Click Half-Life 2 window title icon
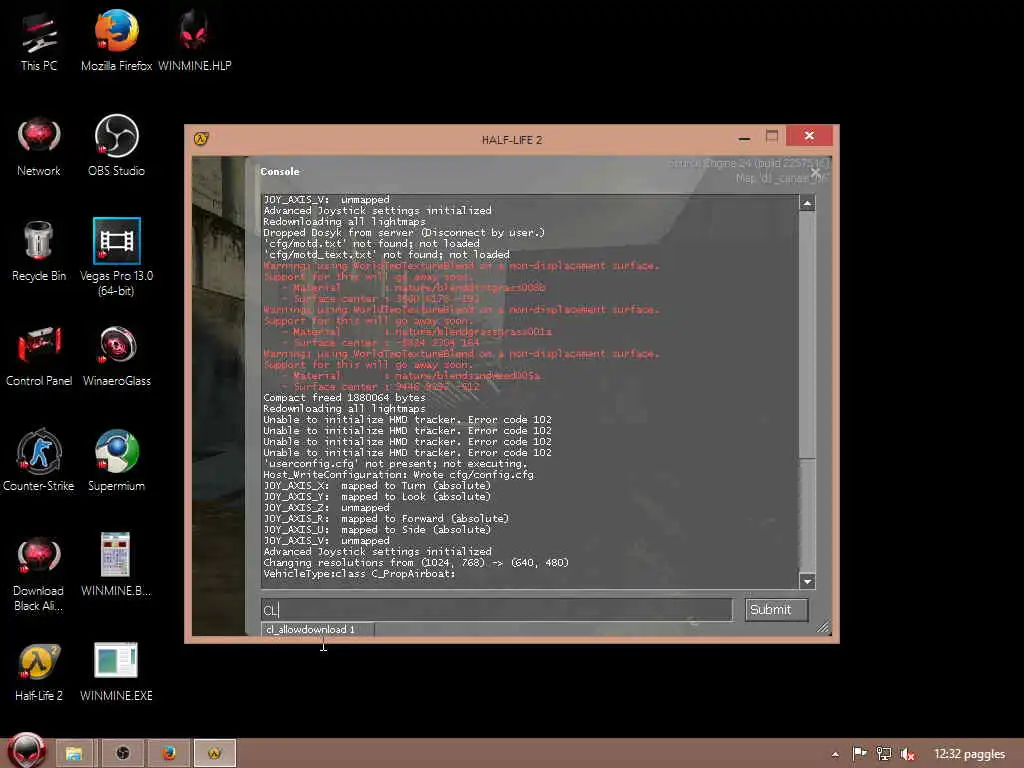Viewport: 1024px width, 768px height. point(201,138)
